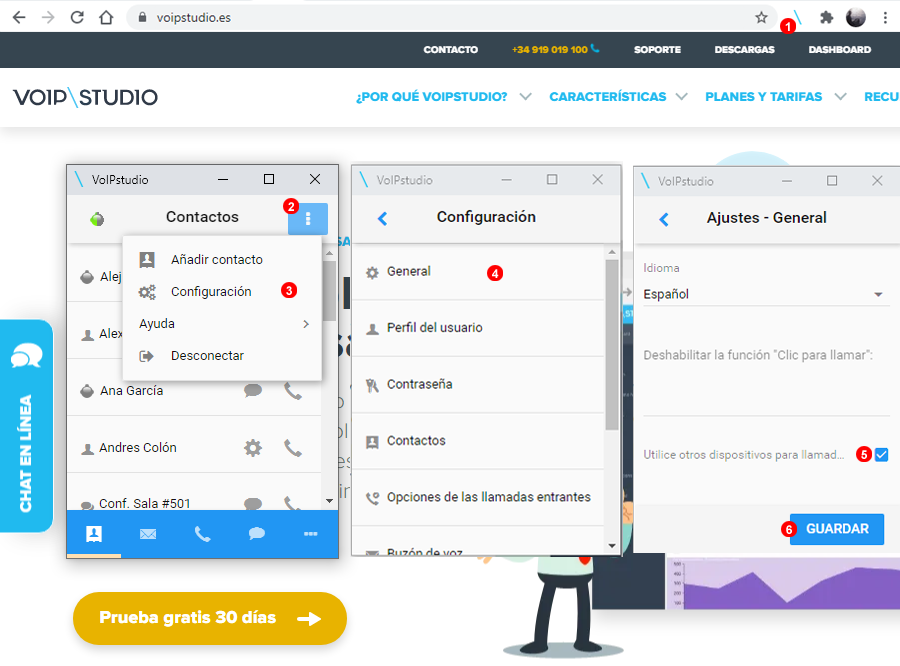Image resolution: width=900 pixels, height=666 pixels.
Task: Select Andres Colón contact row
Action: tap(195, 448)
